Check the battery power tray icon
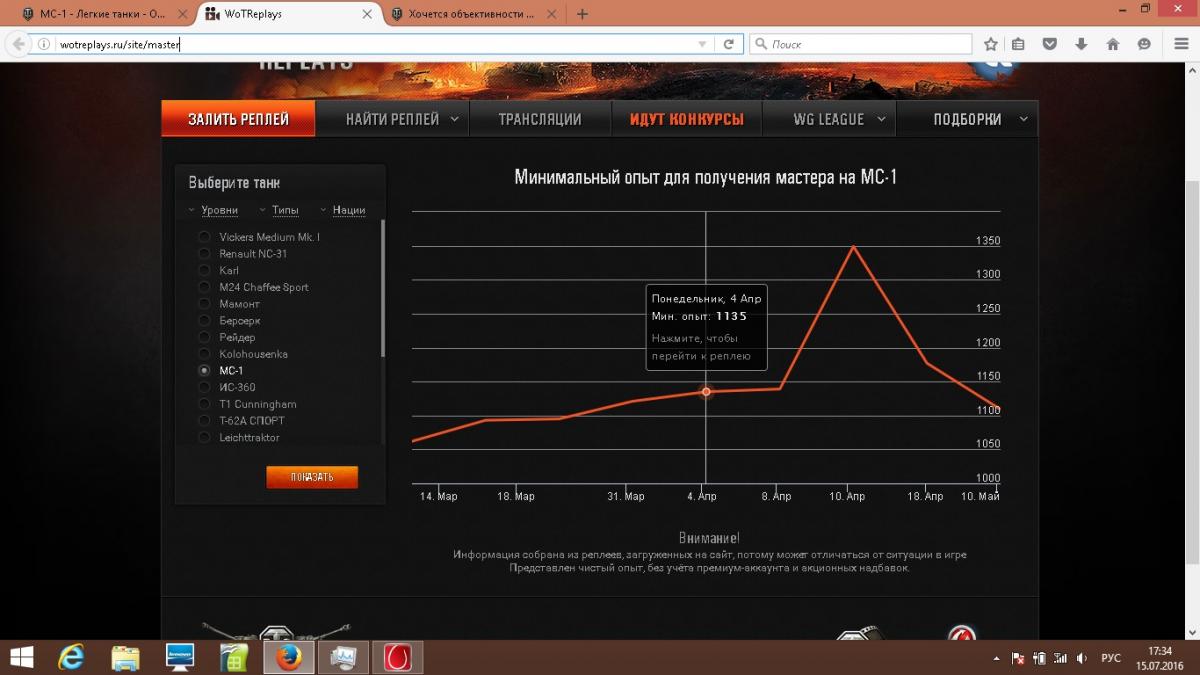1200x675 pixels. 1040,658
